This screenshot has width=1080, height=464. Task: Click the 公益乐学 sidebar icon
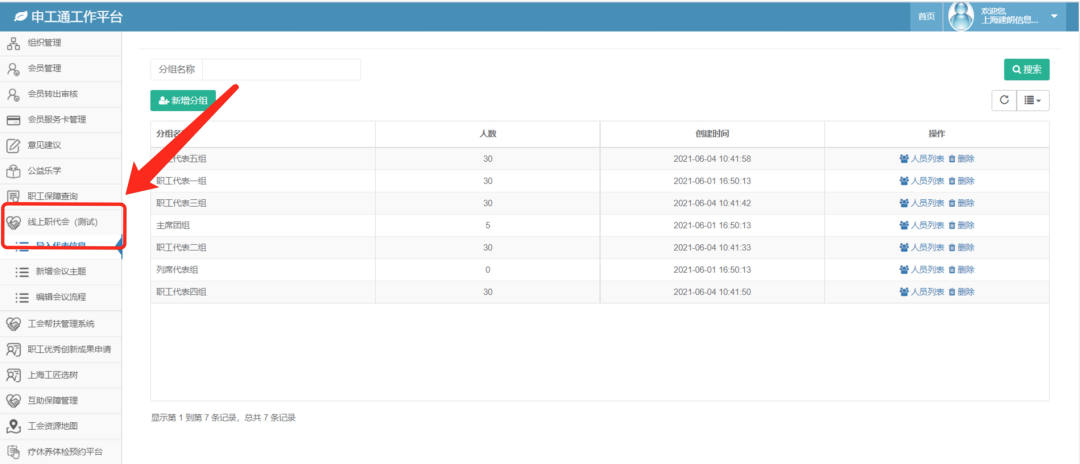point(14,171)
